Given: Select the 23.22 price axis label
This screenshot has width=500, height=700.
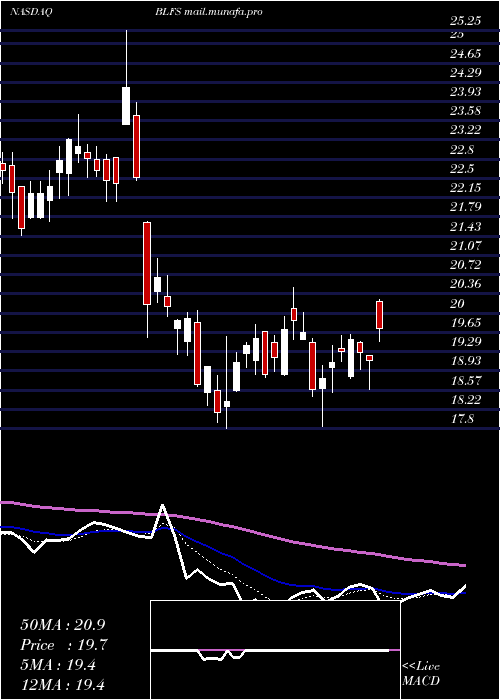Looking at the screenshot, I should coord(466,130).
